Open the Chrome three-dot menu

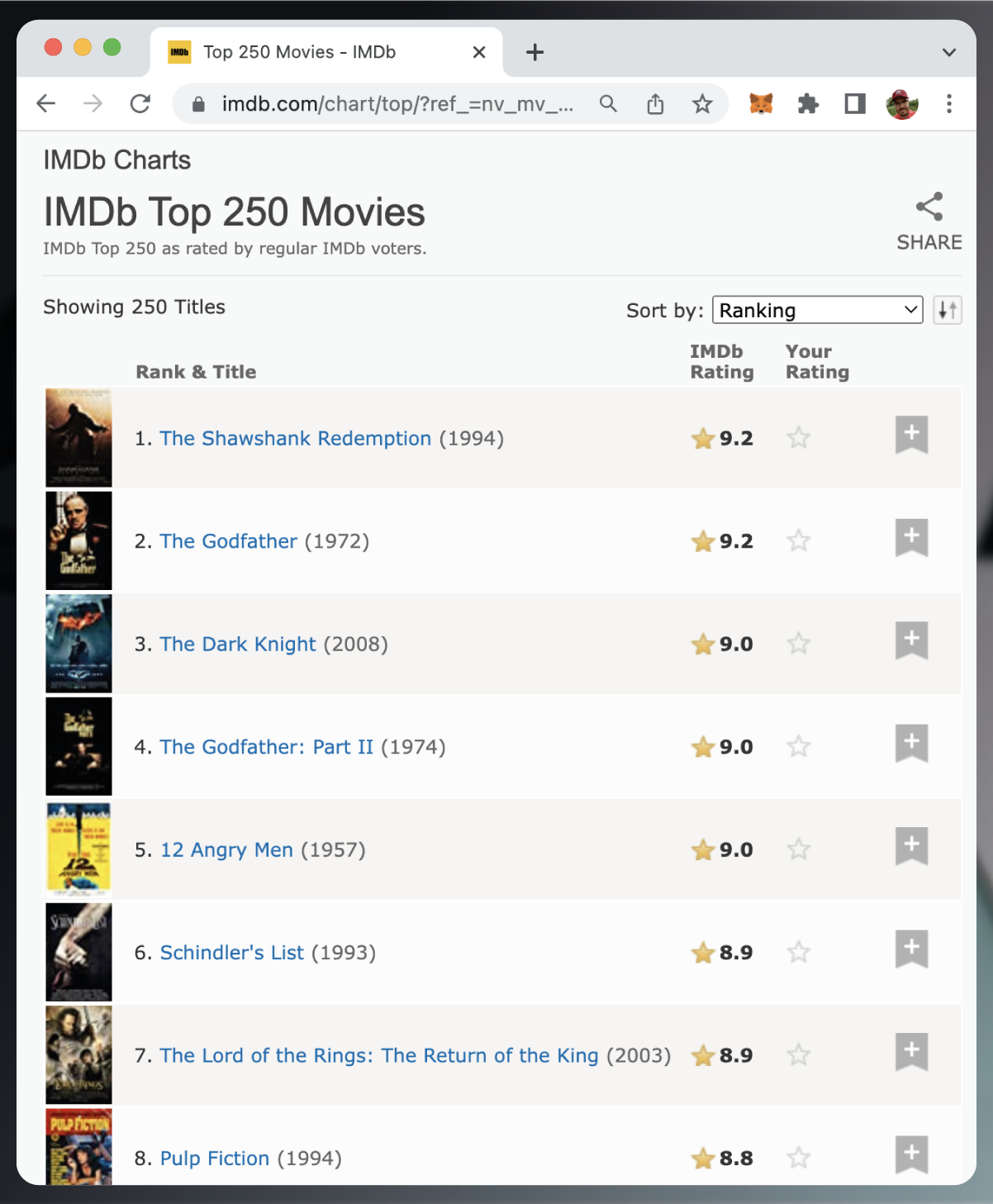coord(948,104)
